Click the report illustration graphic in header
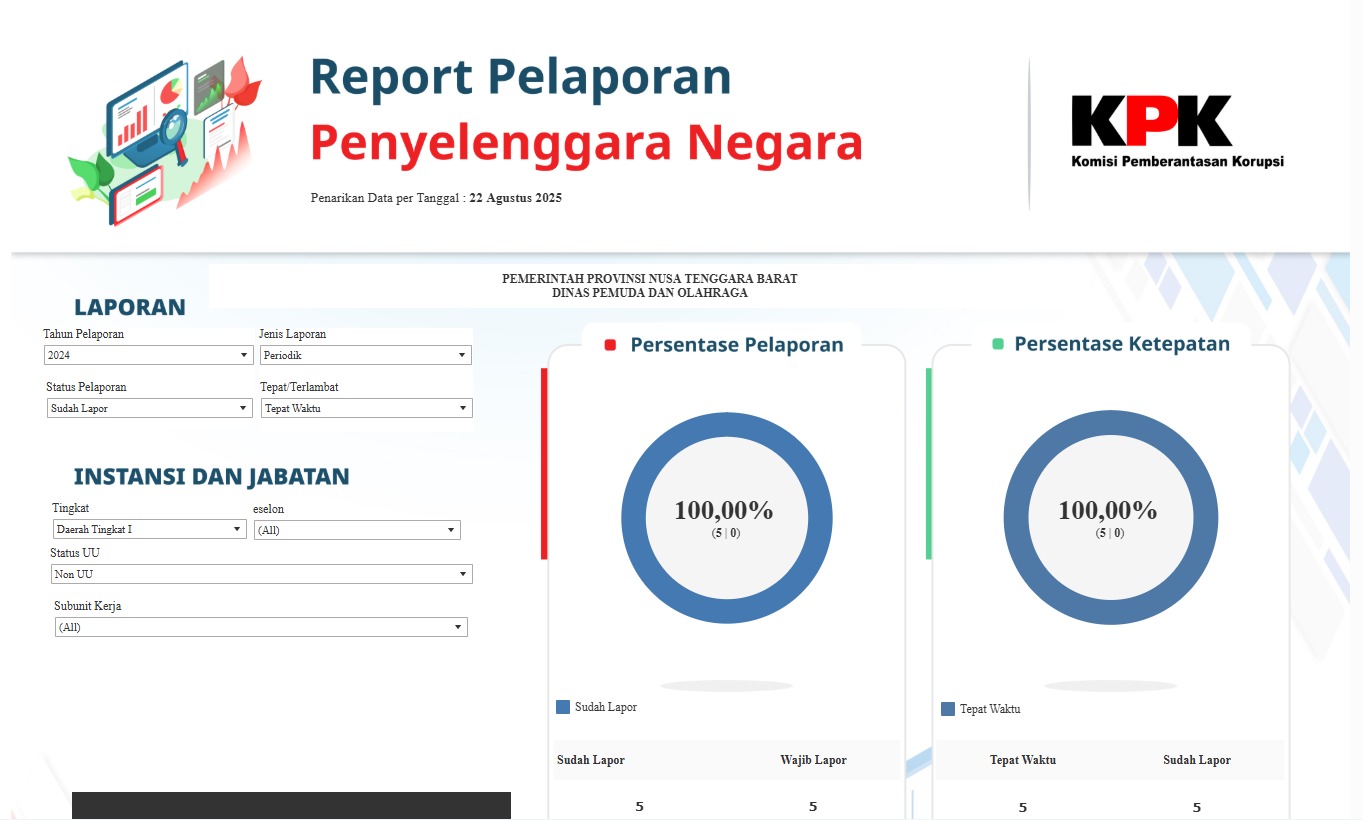 (165, 140)
